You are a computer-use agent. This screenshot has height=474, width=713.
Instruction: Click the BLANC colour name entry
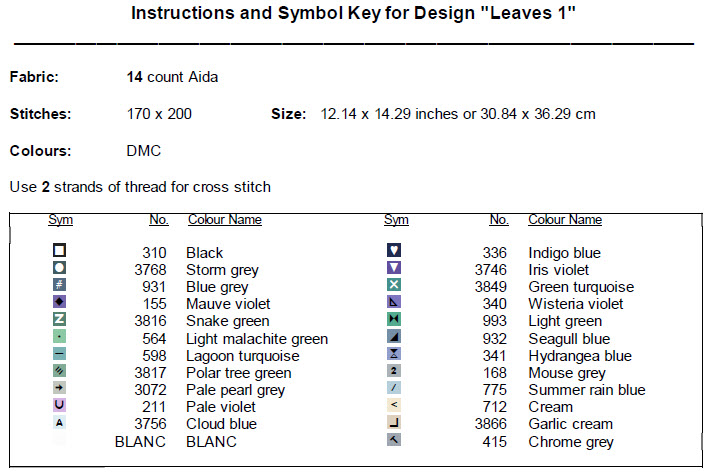(211, 441)
